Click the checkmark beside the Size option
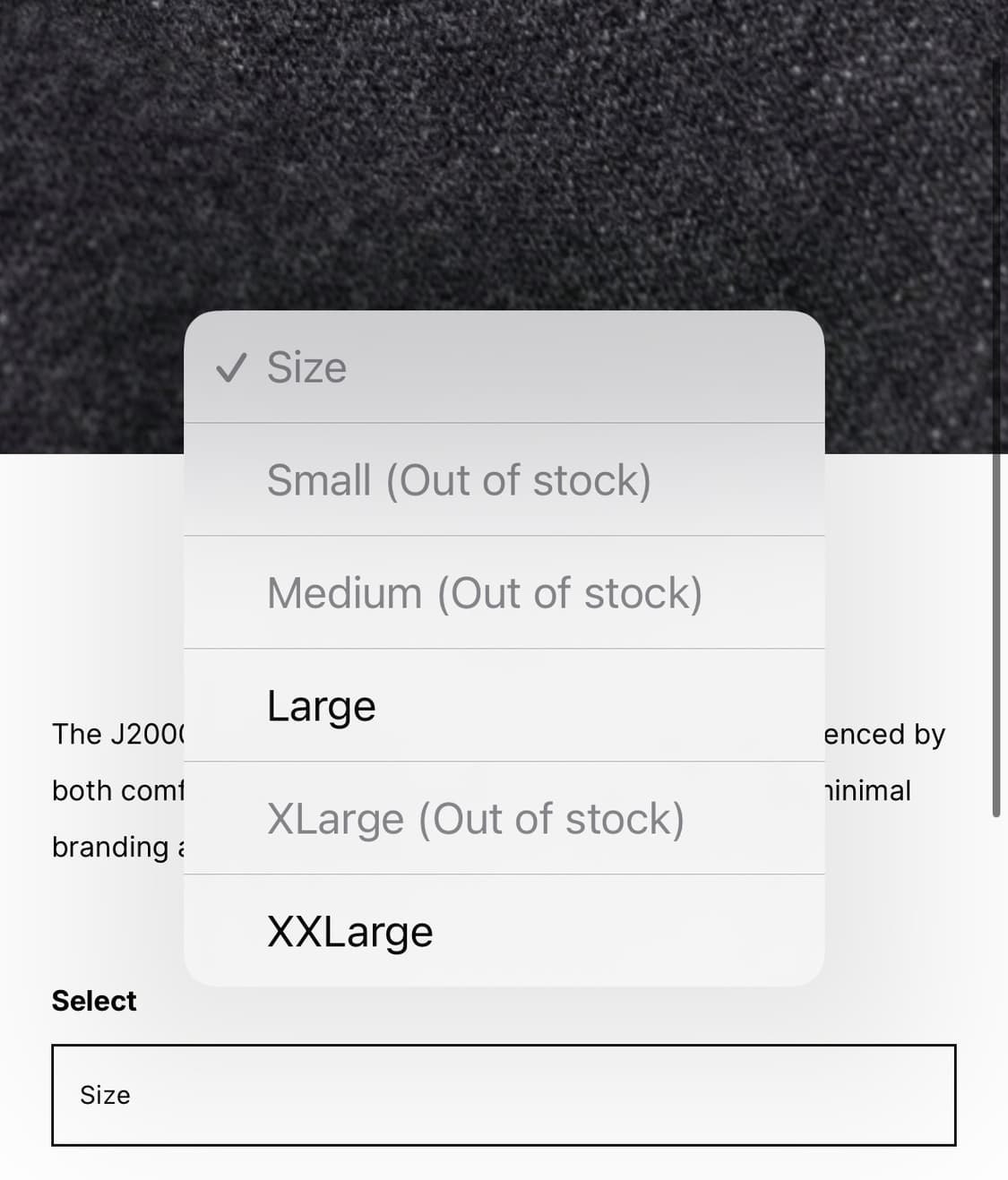 (231, 367)
